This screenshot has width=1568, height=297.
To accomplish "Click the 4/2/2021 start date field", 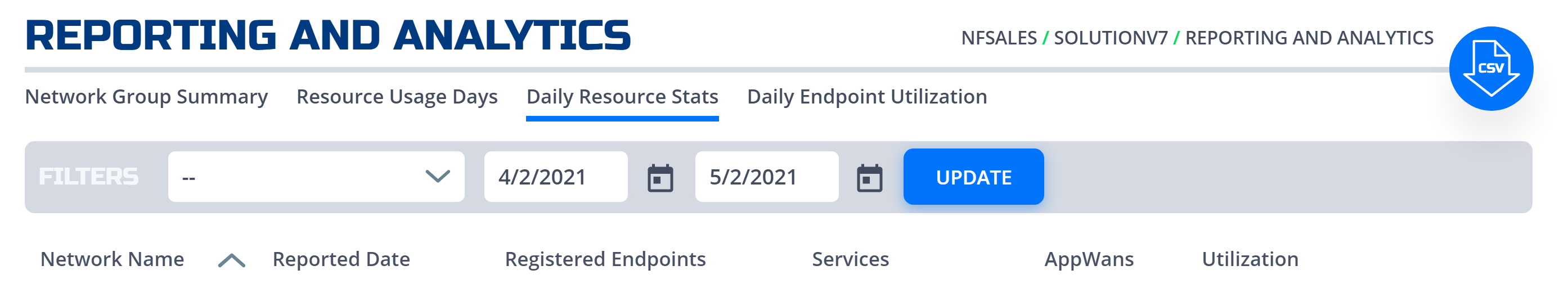I will pyautogui.click(x=556, y=177).
